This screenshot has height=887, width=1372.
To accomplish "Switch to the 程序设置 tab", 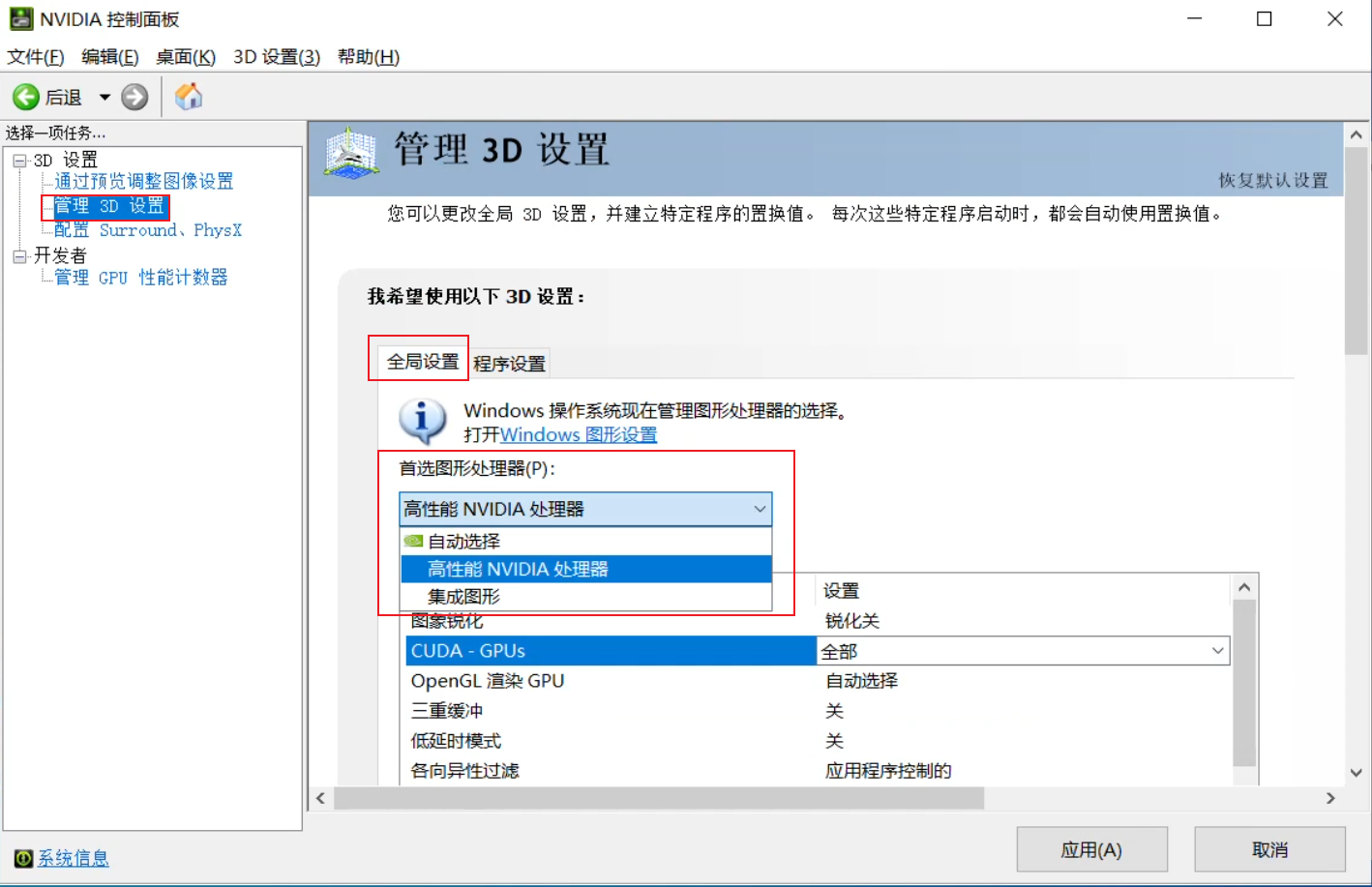I will pos(510,362).
